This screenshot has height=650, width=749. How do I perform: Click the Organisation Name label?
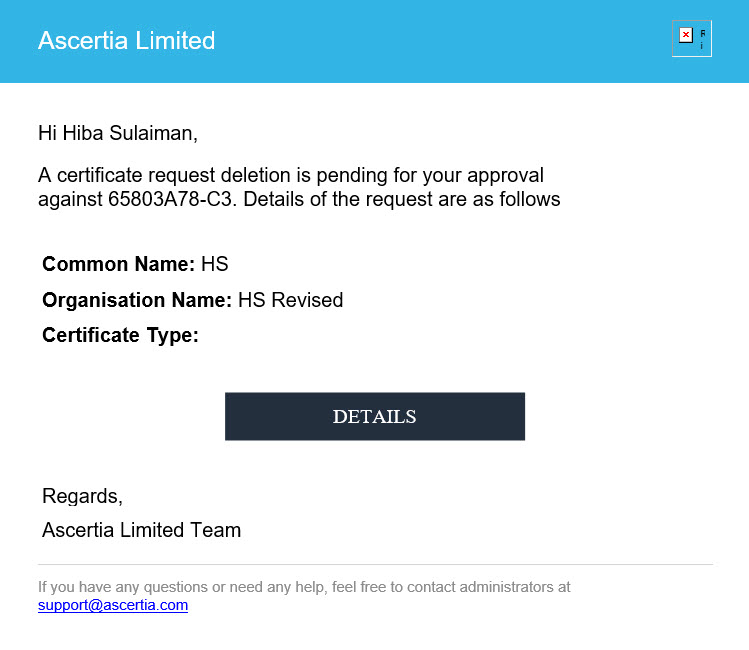click(x=137, y=300)
